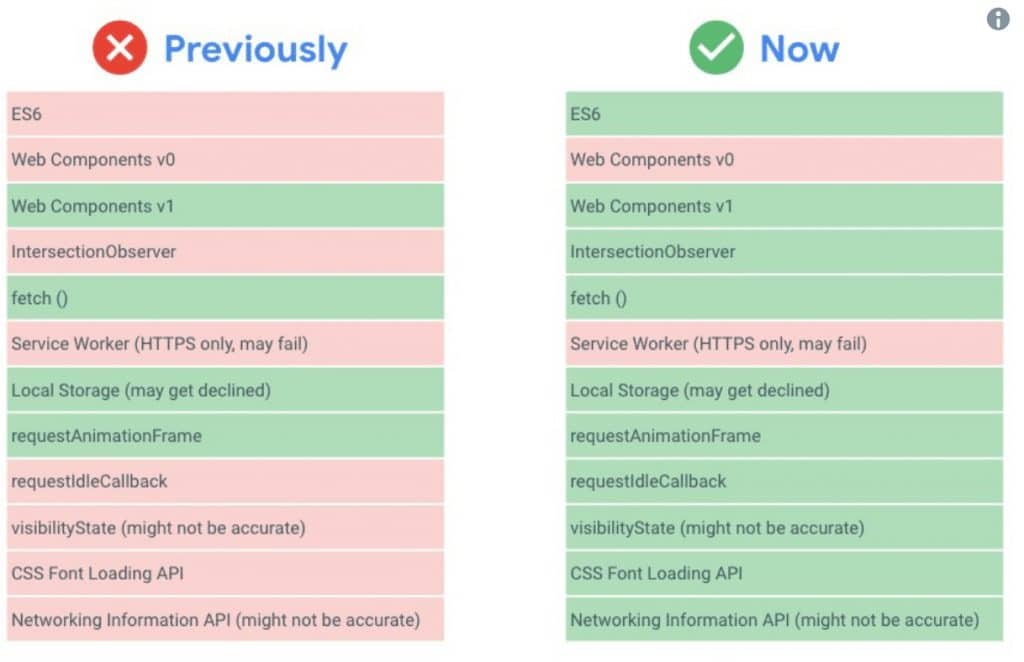Image resolution: width=1024 pixels, height=662 pixels.
Task: Click the Now heading text
Action: point(799,49)
